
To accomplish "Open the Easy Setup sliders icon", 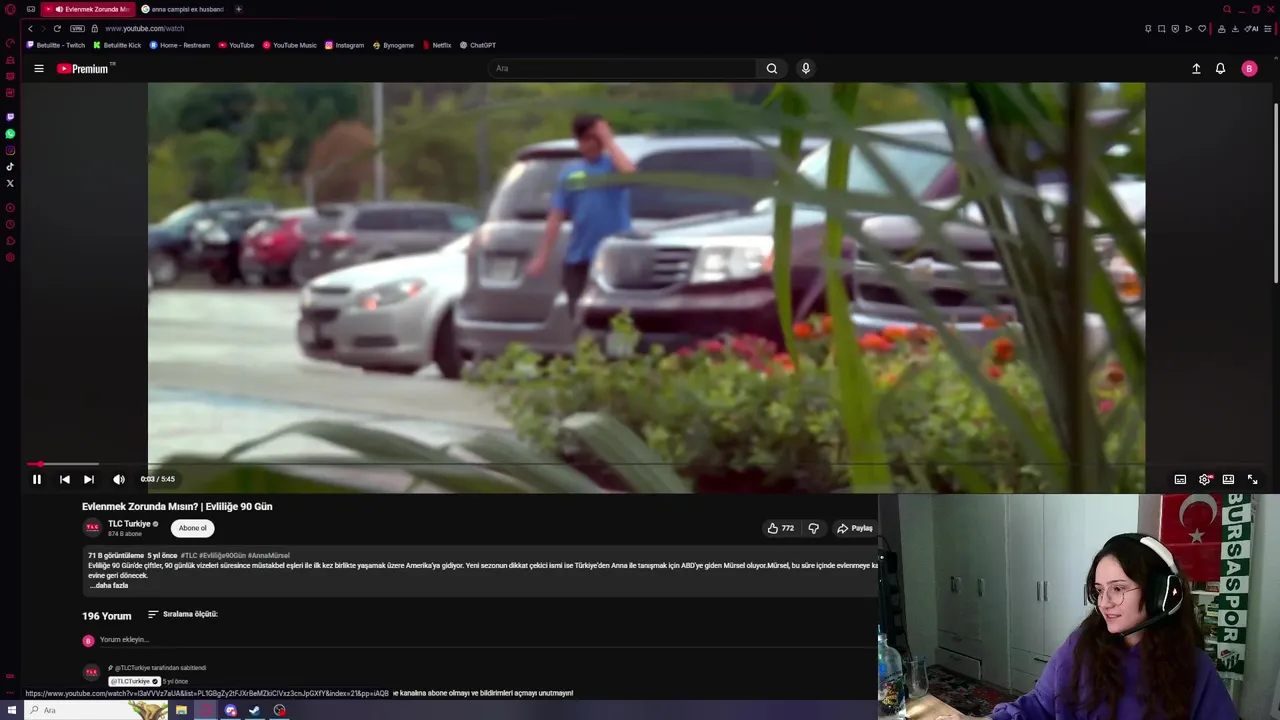I will pos(1268,29).
